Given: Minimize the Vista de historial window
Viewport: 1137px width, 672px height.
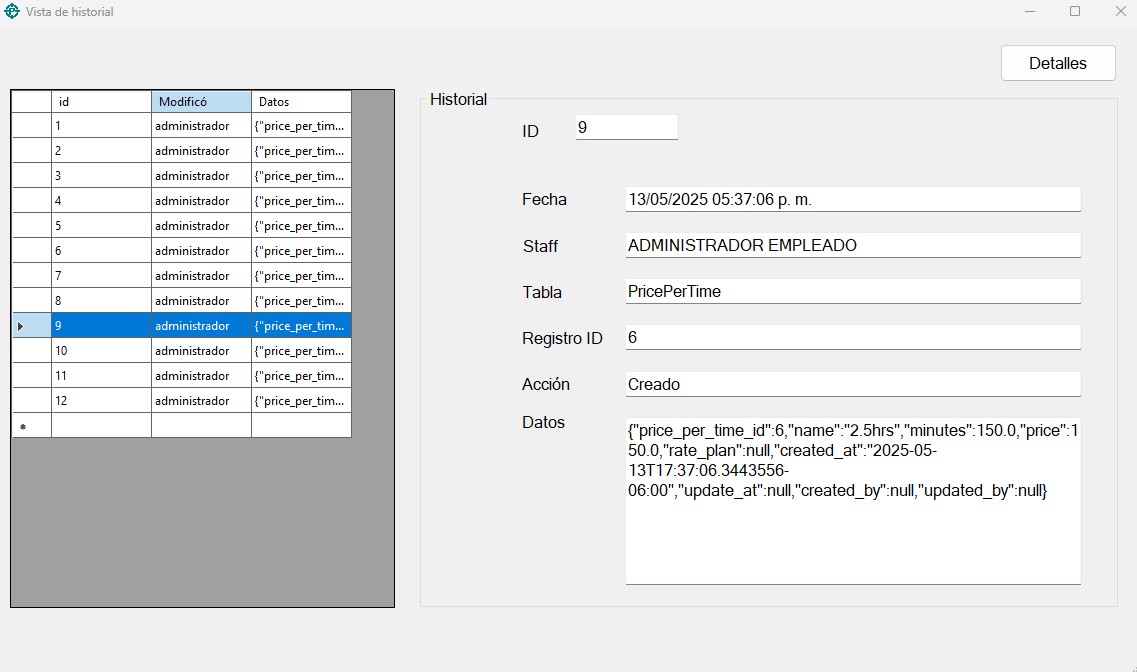Looking at the screenshot, I should pyautogui.click(x=1030, y=12).
